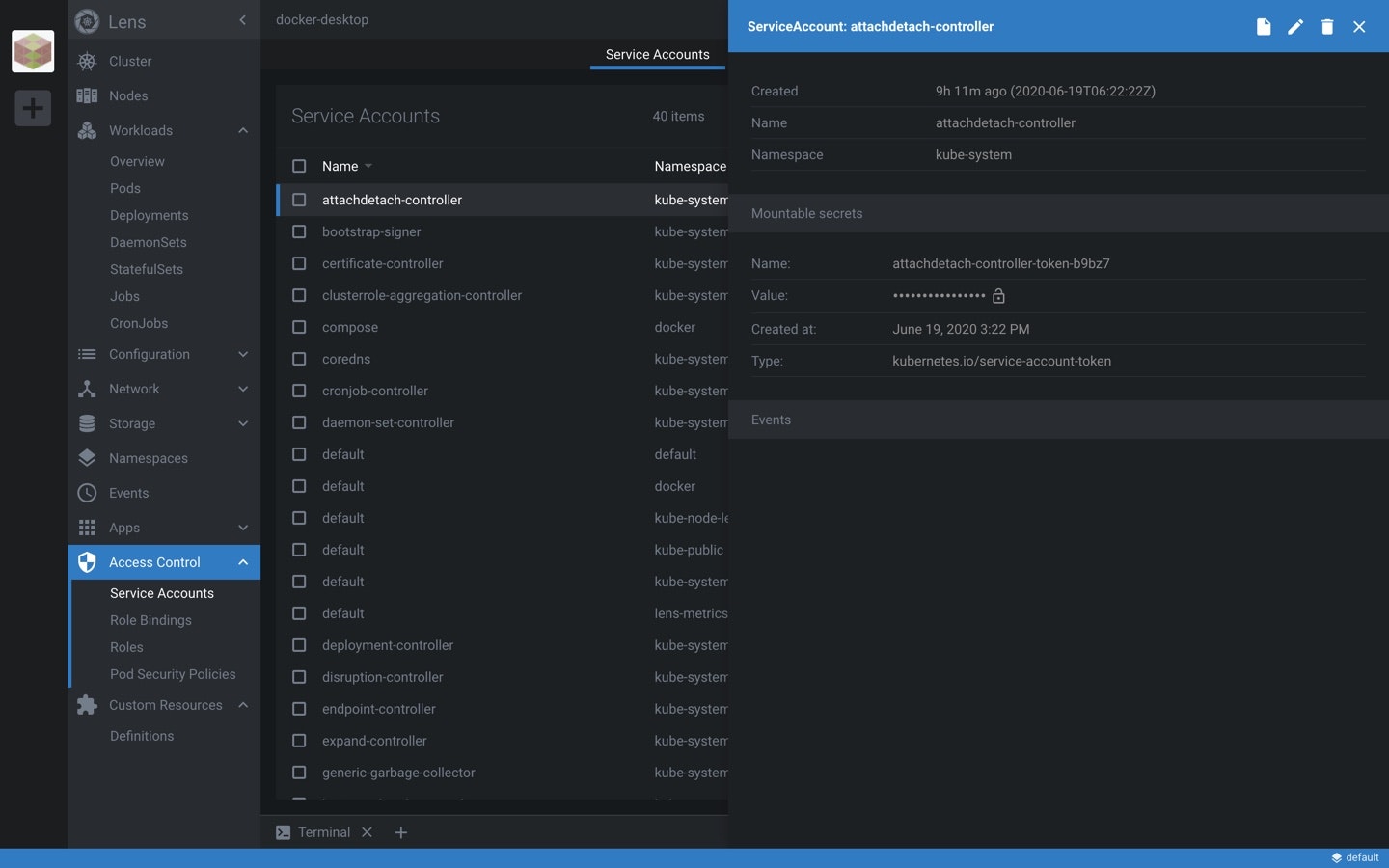Click the Apps grid icon
Image resolution: width=1389 pixels, height=868 pixels.
pos(87,528)
